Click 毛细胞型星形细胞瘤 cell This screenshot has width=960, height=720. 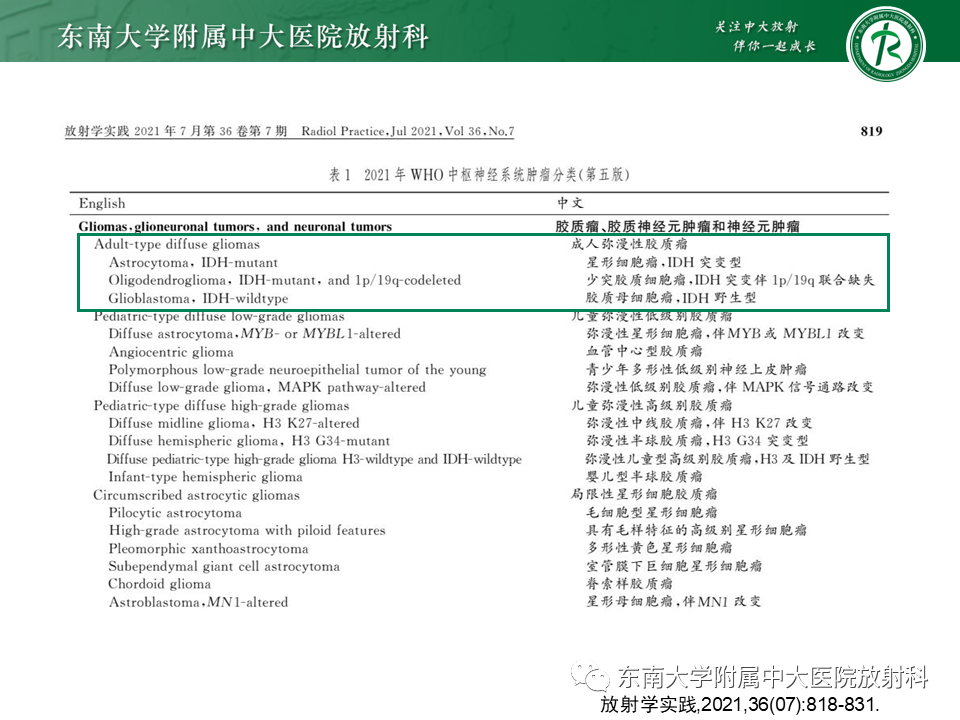click(651, 512)
